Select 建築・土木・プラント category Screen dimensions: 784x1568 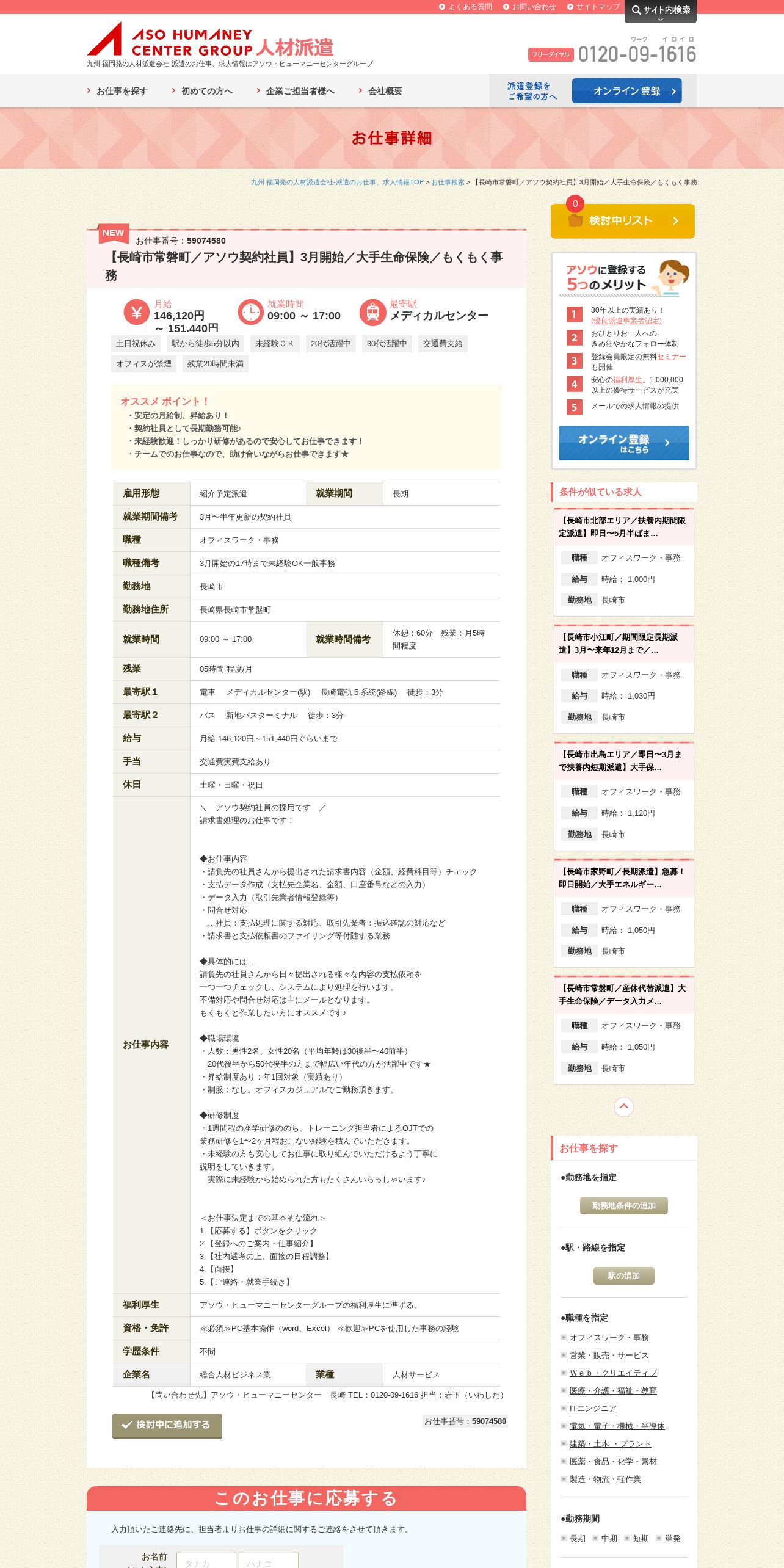(610, 1443)
